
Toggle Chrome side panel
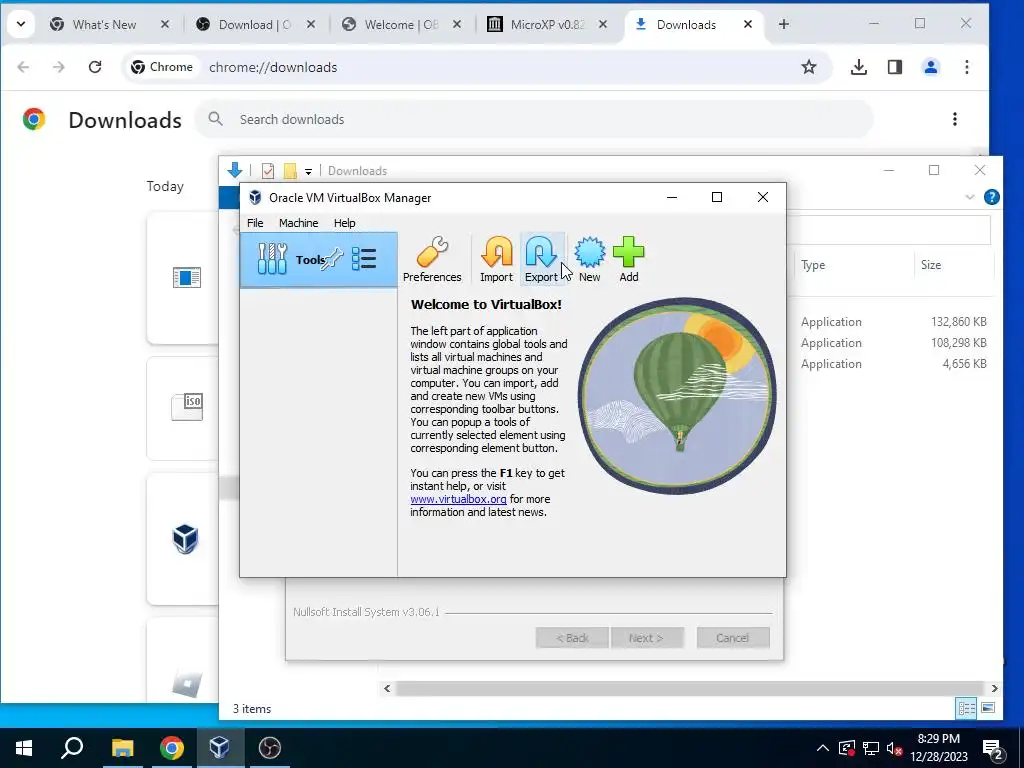[895, 67]
